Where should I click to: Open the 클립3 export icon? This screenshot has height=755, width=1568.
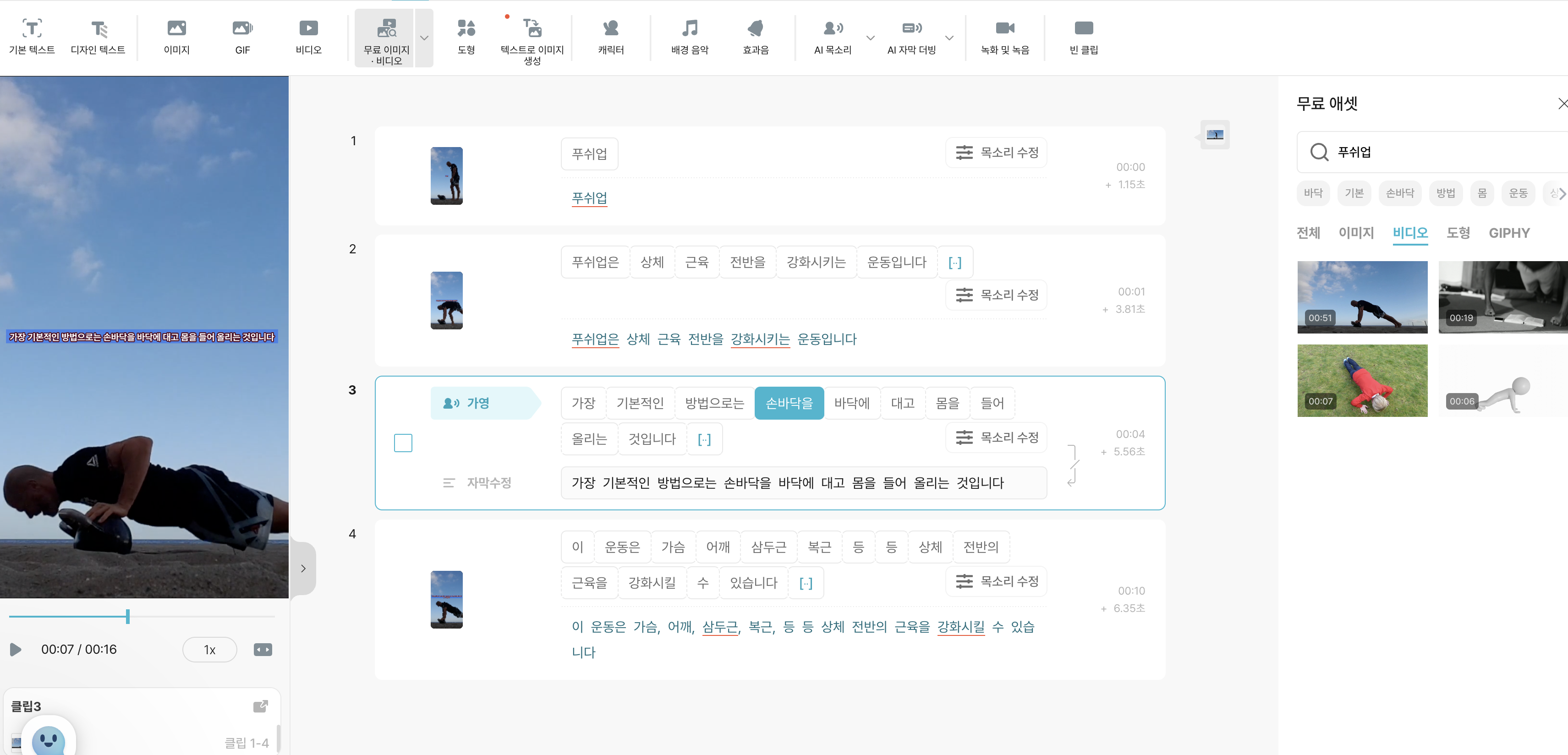click(x=260, y=706)
